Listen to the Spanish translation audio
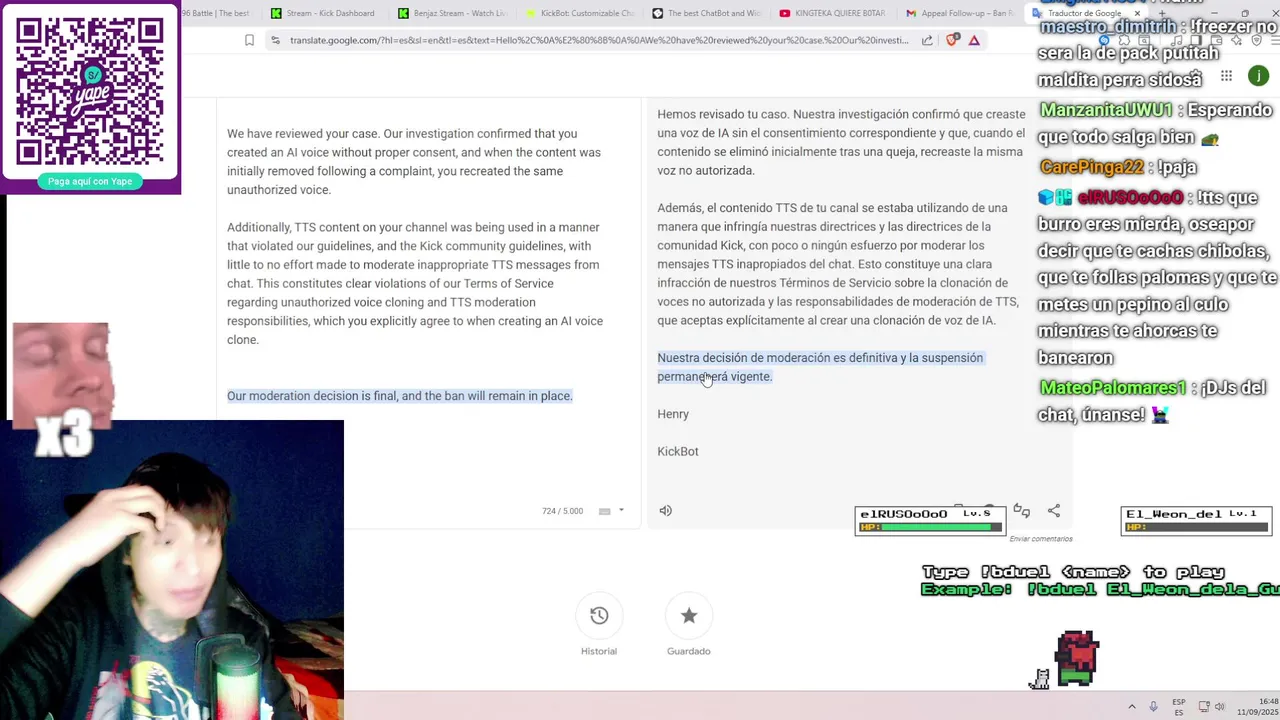This screenshot has height=720, width=1280. 666,511
